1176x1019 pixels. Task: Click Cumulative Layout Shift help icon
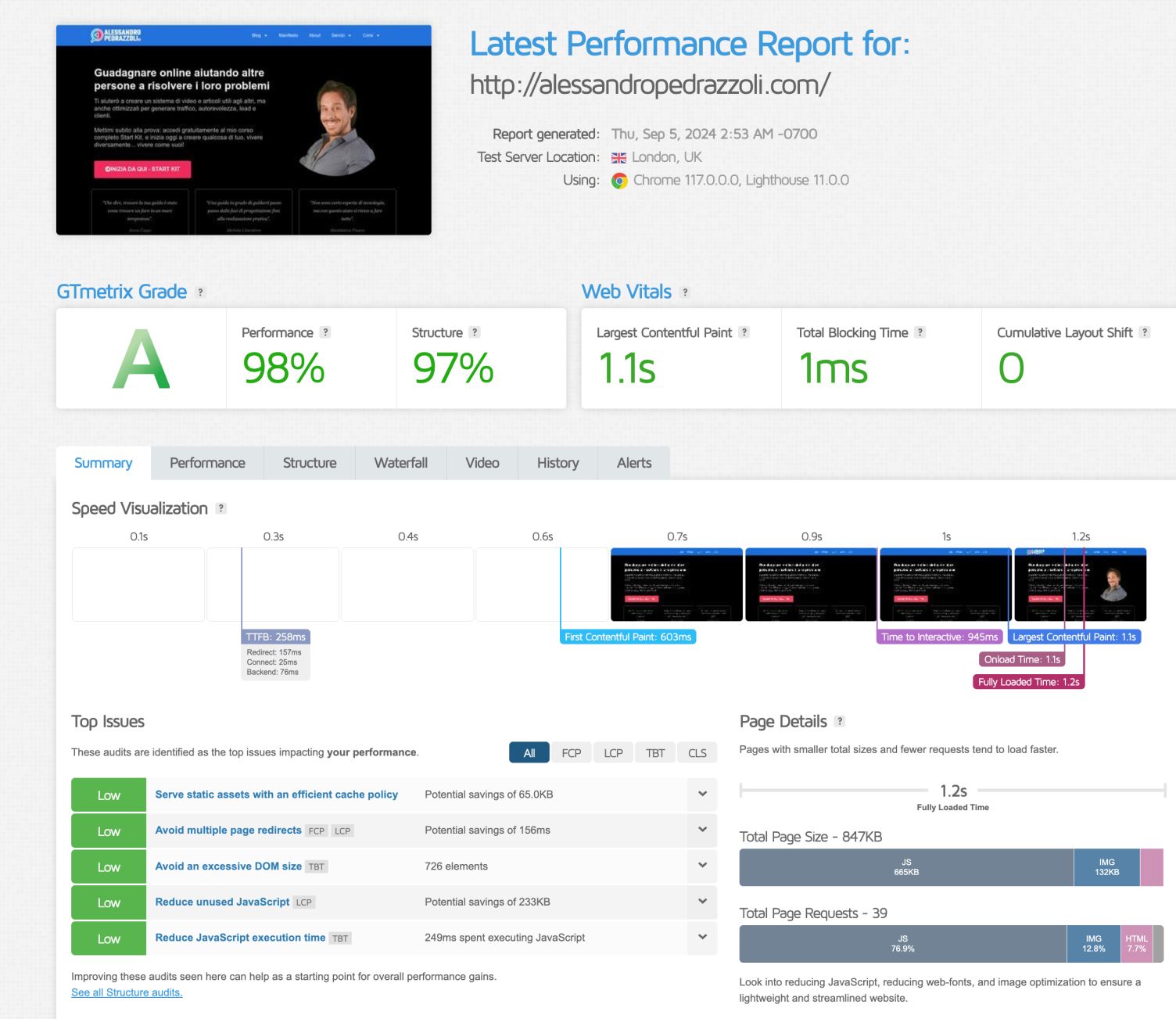click(x=1145, y=332)
